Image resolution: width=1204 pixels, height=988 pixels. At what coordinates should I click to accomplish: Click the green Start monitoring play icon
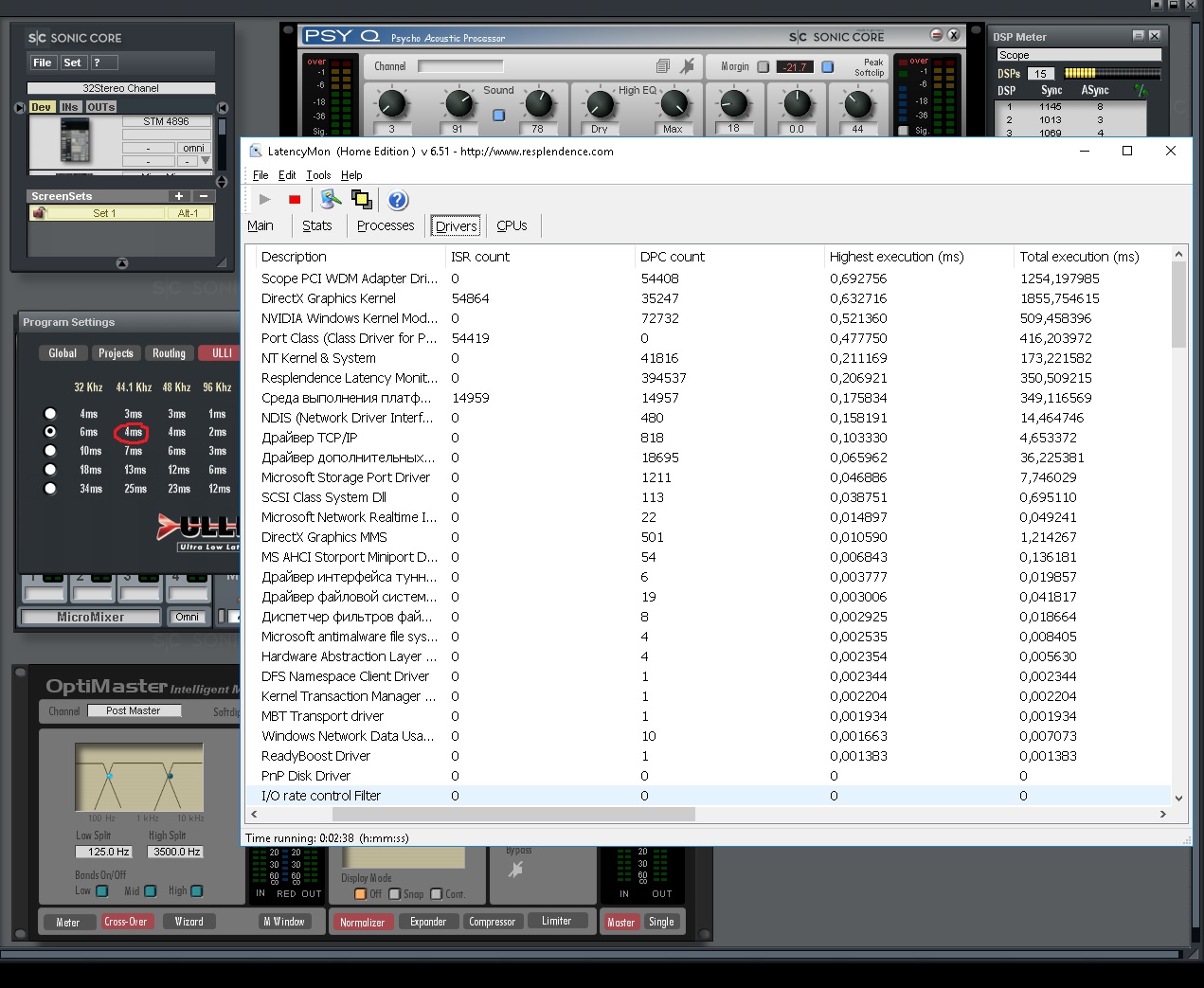pyautogui.click(x=265, y=200)
